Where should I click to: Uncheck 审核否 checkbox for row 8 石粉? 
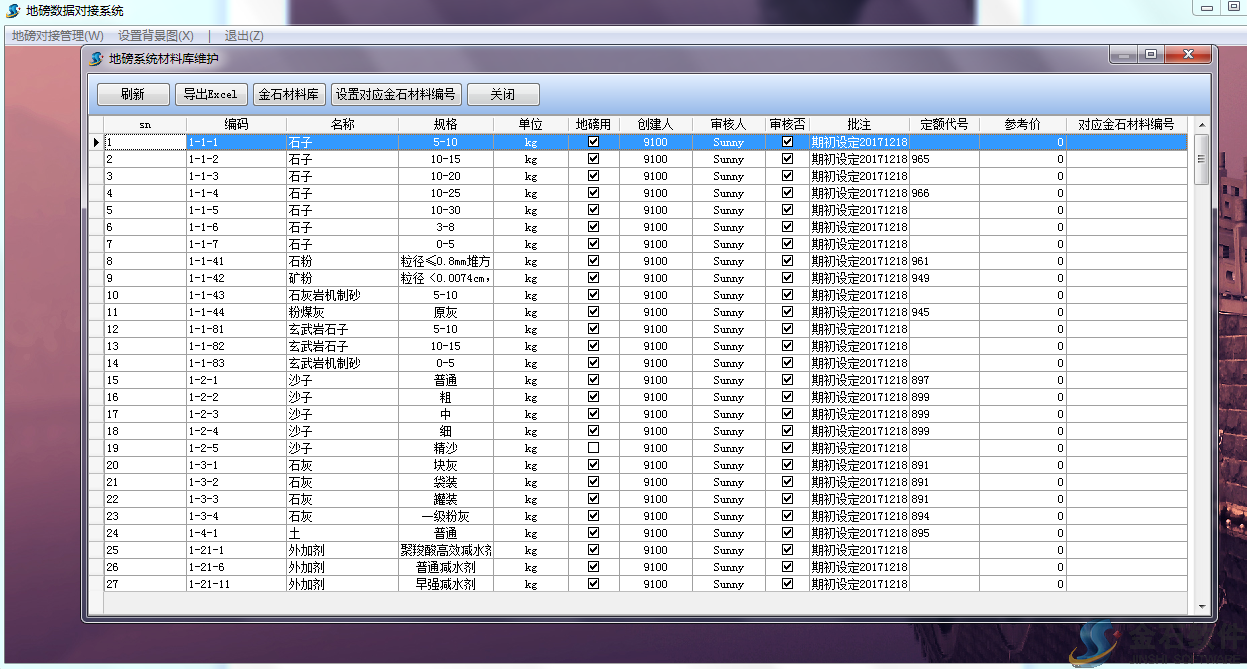click(x=787, y=261)
